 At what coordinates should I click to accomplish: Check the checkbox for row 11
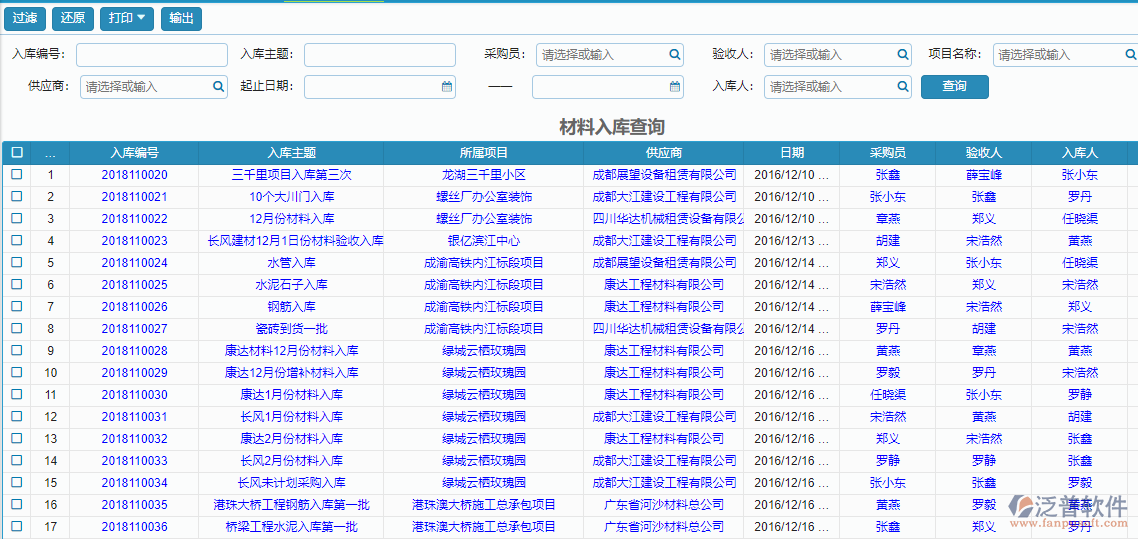17,394
